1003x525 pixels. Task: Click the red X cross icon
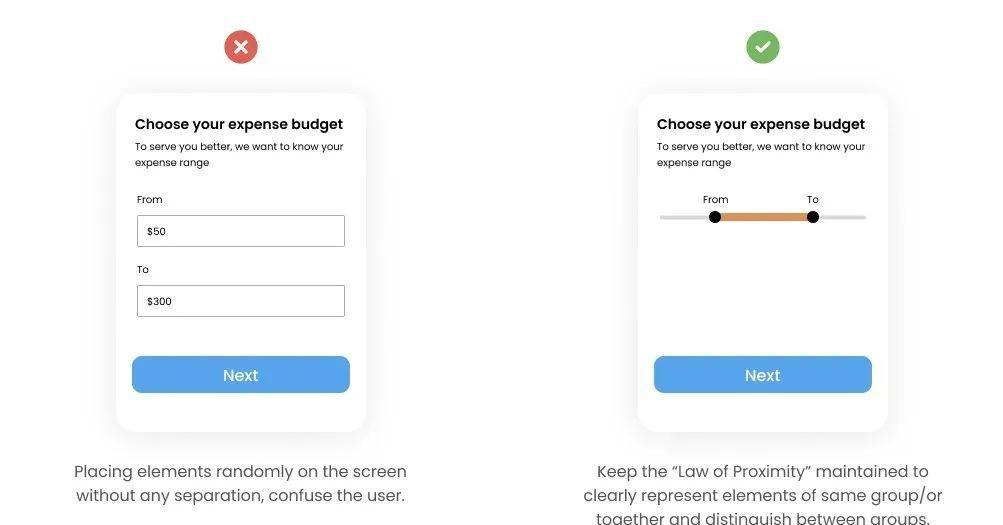click(x=241, y=47)
